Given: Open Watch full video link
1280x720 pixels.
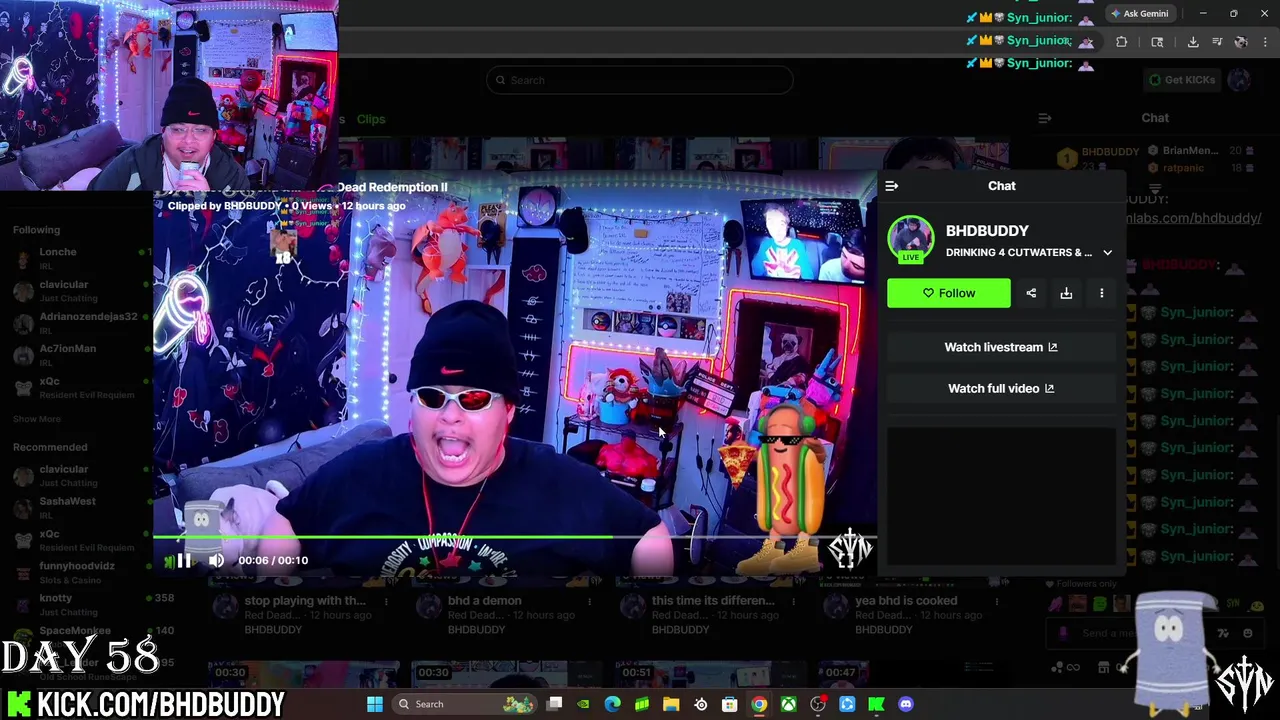Looking at the screenshot, I should [x=1001, y=388].
